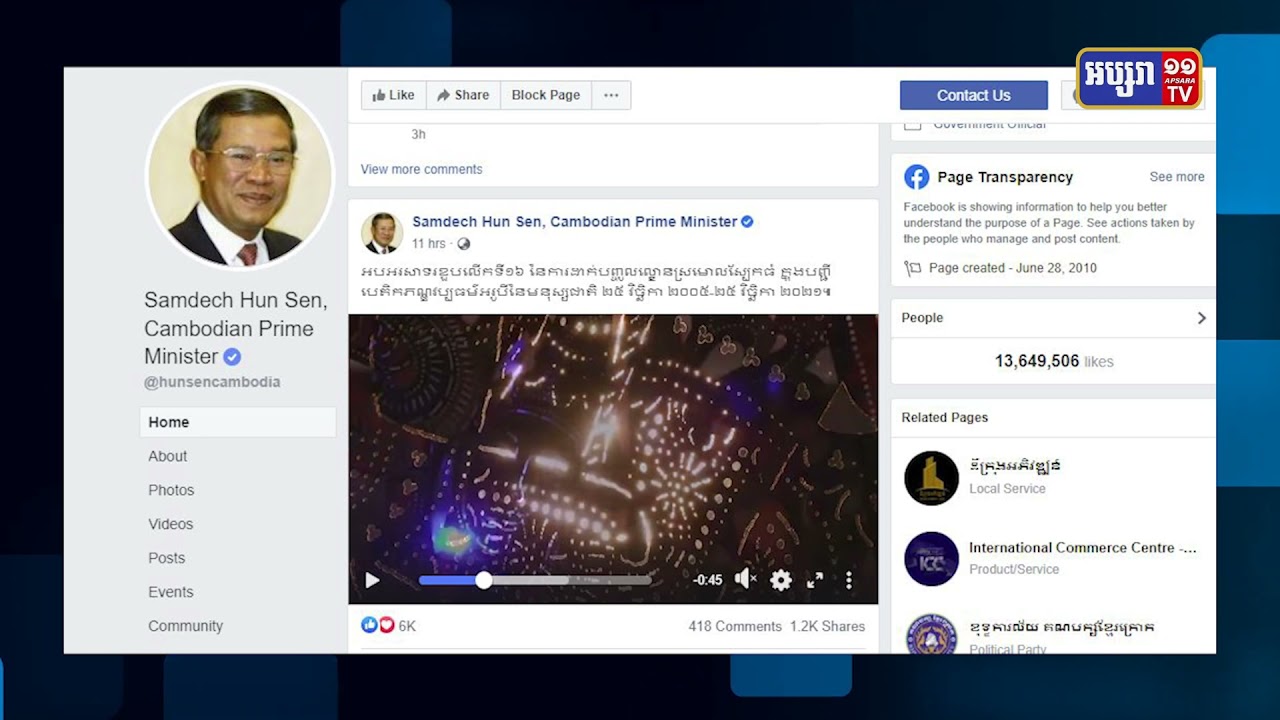
Task: Open post author name Samdech Hun Sen link
Action: 575,222
